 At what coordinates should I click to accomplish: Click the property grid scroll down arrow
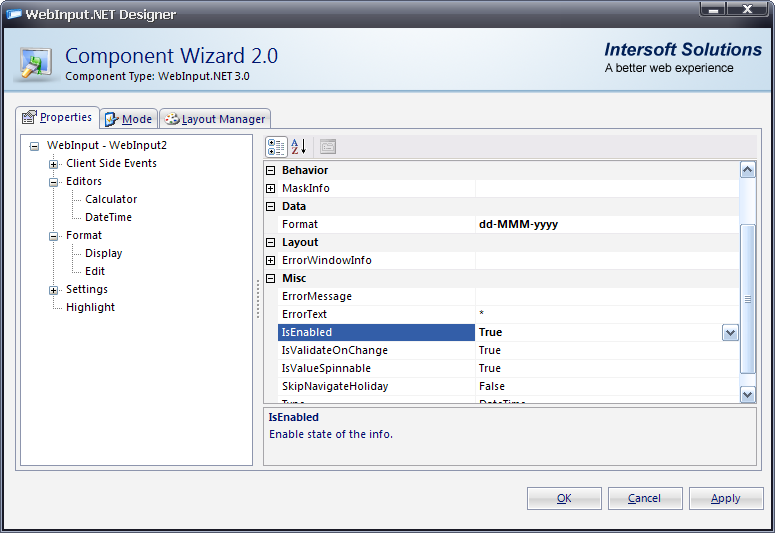[747, 395]
